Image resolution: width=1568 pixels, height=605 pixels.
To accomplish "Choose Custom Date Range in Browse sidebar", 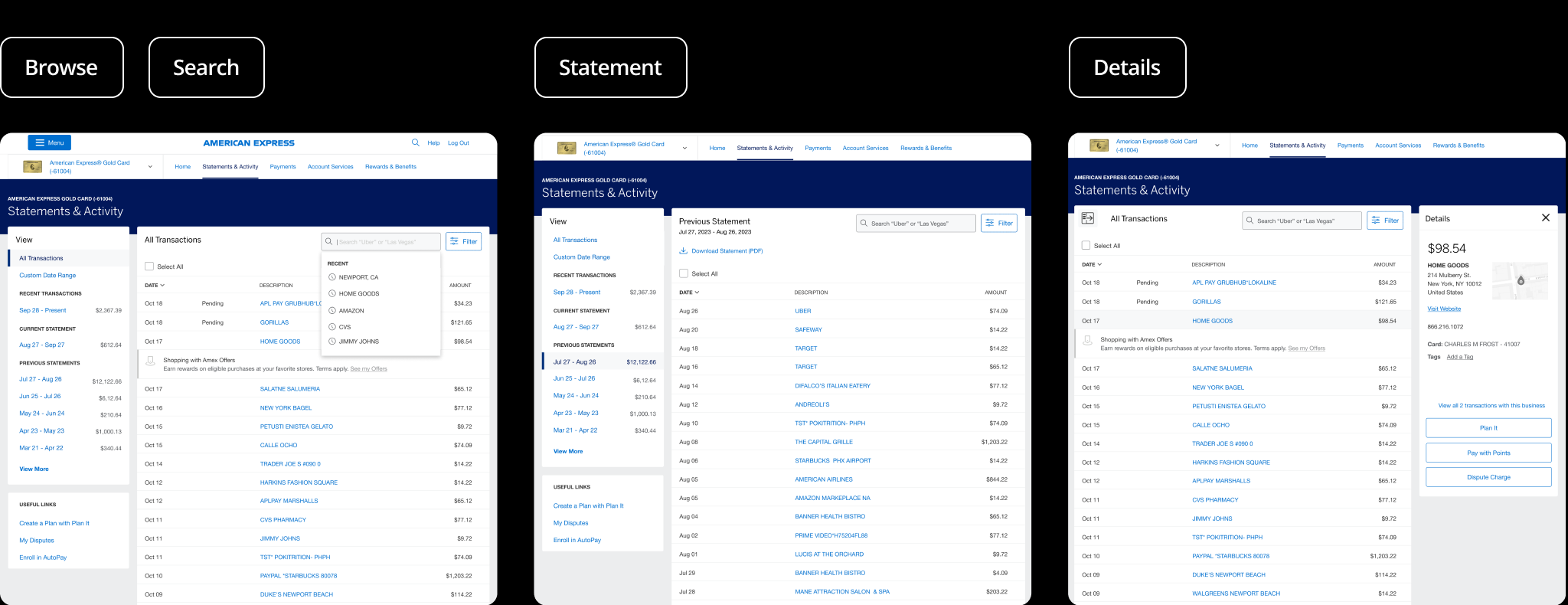I will click(47, 275).
